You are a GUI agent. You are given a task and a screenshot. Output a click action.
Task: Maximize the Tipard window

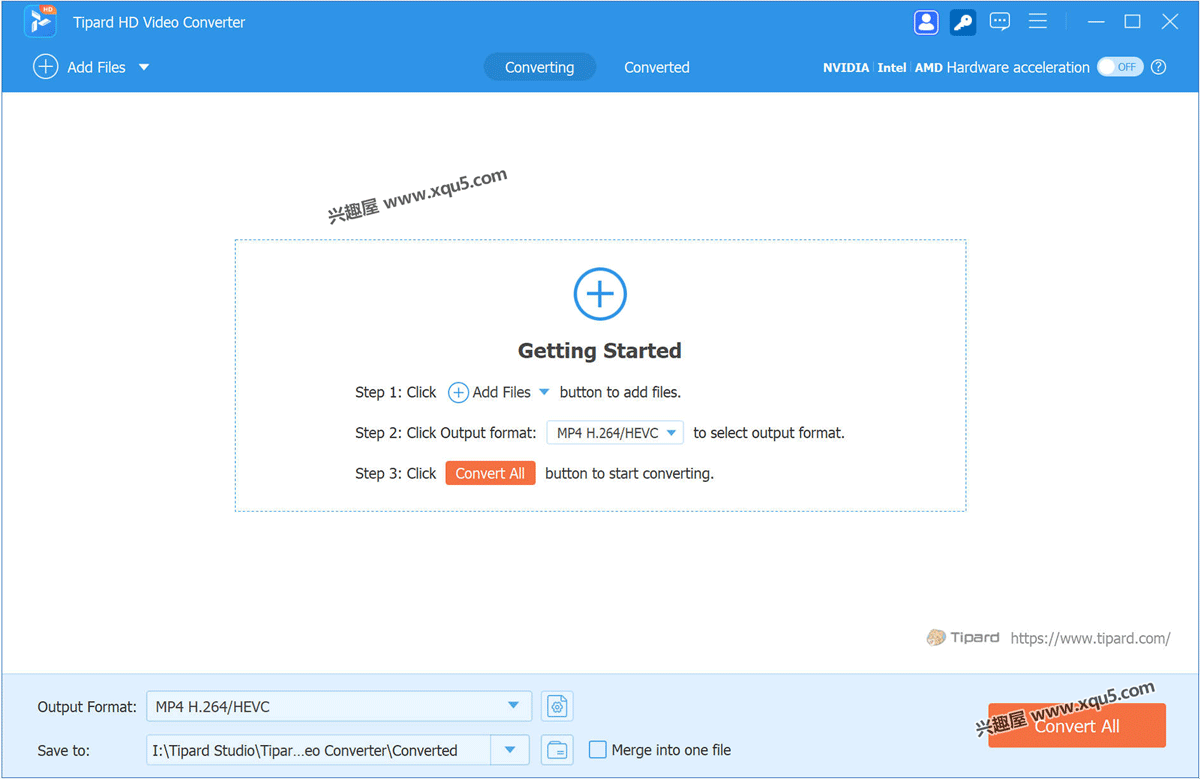[1132, 22]
